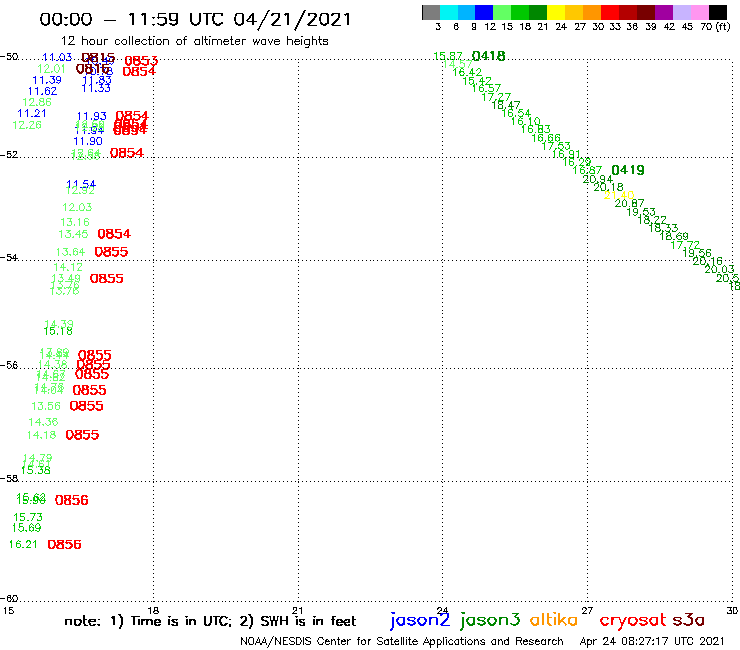This screenshot has height=650, width=740.
Task: Click the 15.87 value at the track's start
Action: [447, 56]
